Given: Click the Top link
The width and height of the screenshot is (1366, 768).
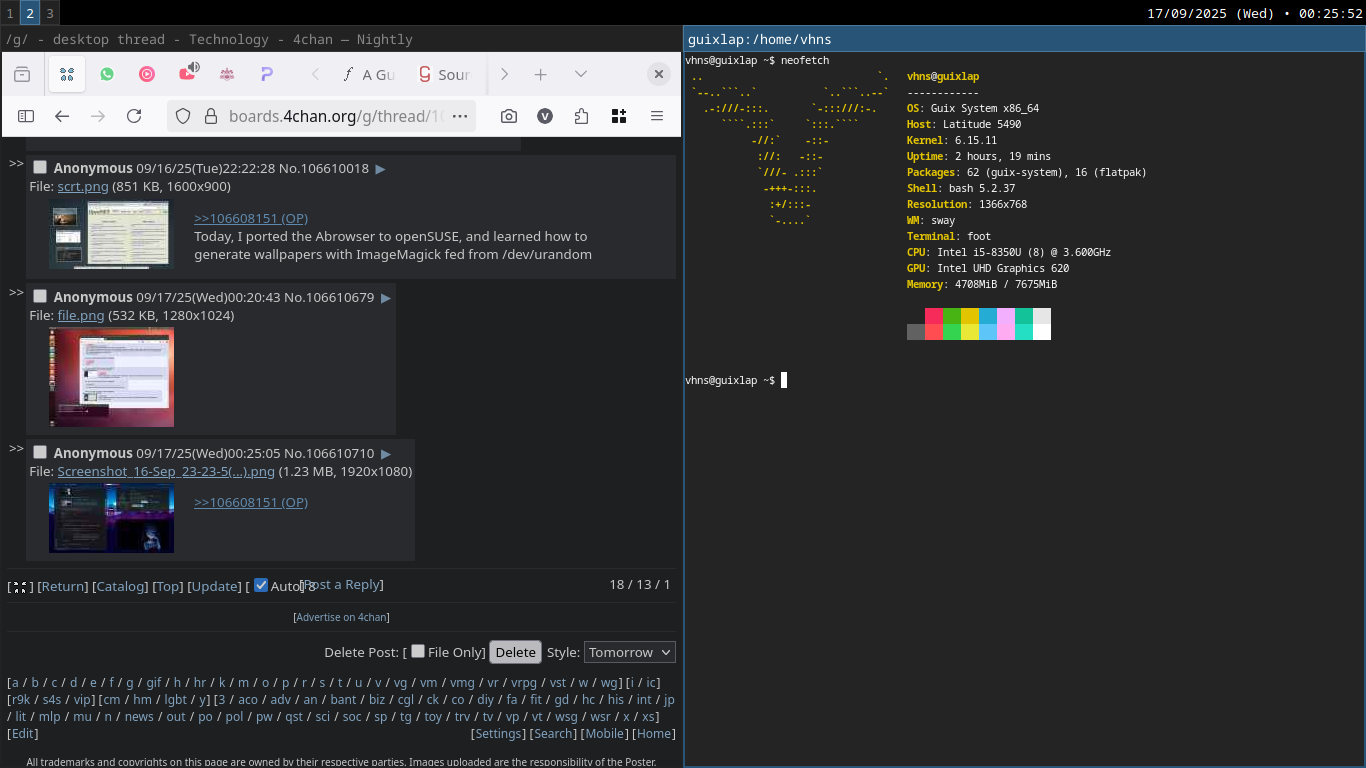Looking at the screenshot, I should pyautogui.click(x=168, y=587).
